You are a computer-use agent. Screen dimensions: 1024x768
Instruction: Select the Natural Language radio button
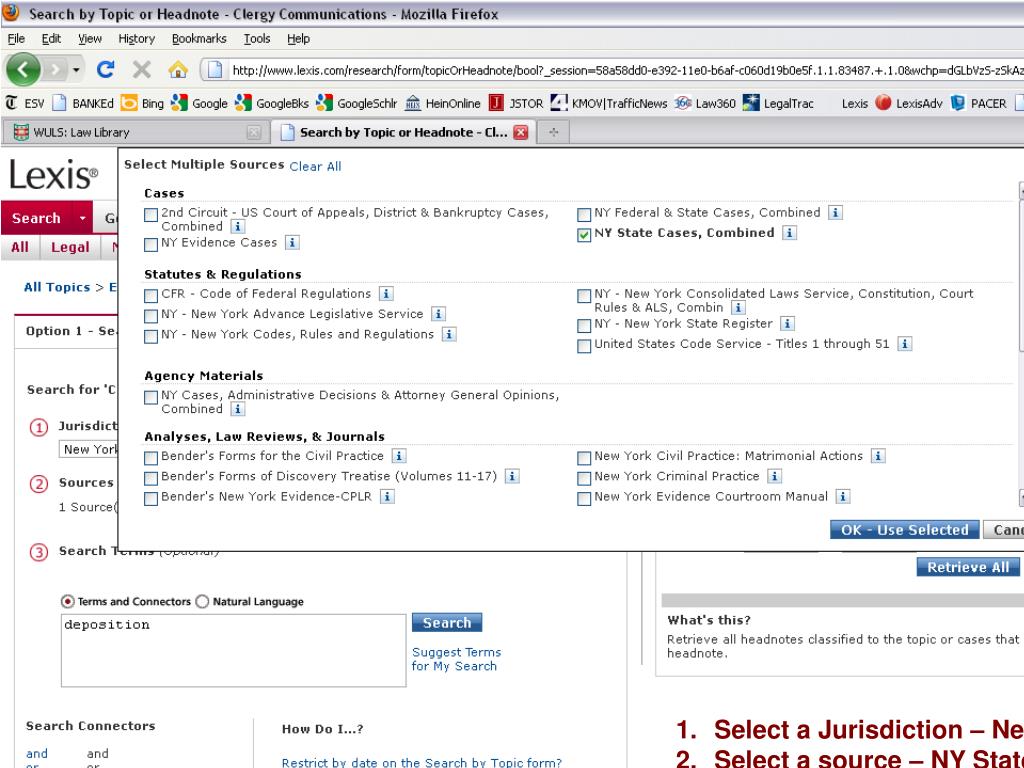pyautogui.click(x=202, y=601)
